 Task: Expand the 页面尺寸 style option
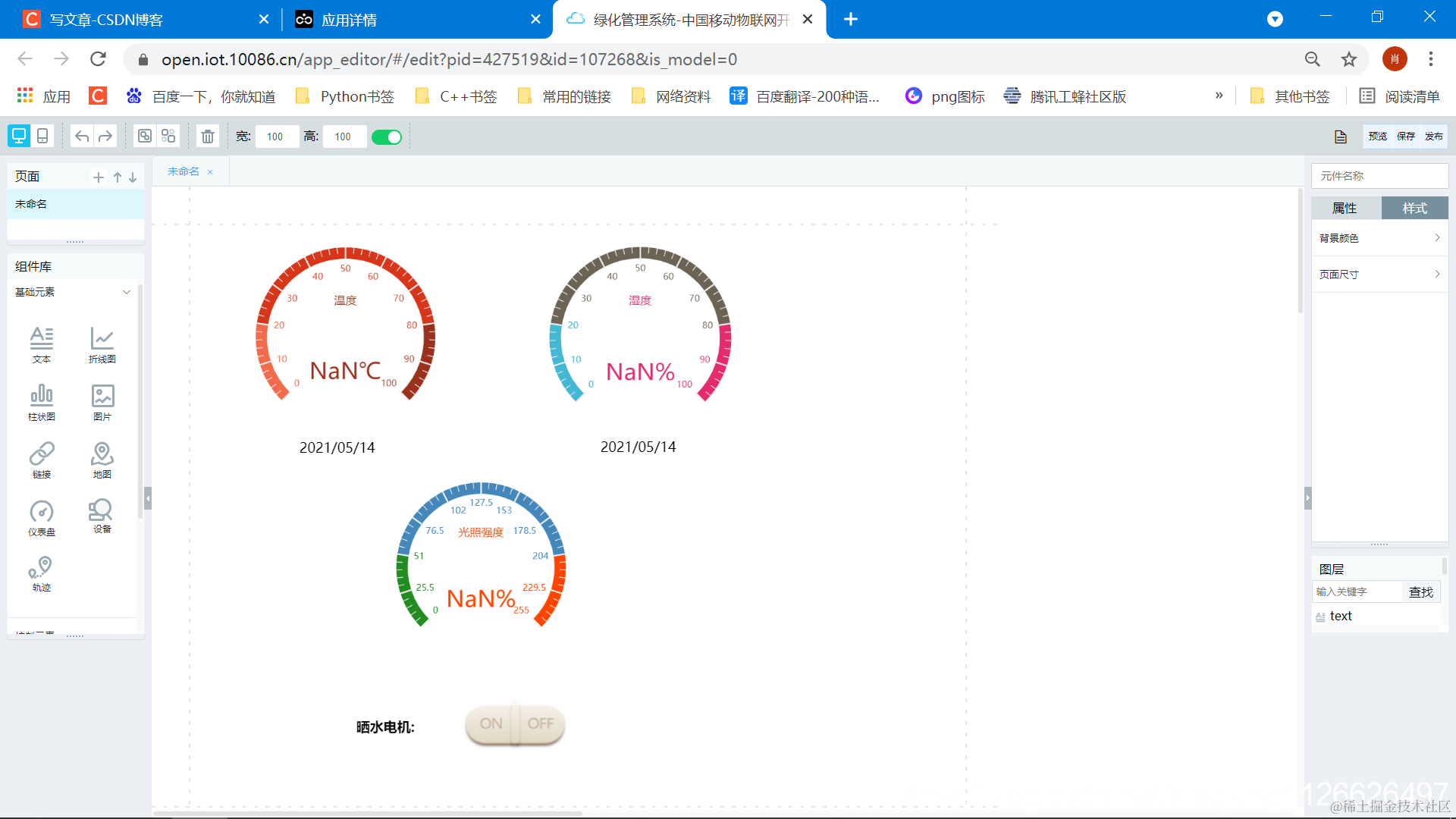click(x=1379, y=275)
